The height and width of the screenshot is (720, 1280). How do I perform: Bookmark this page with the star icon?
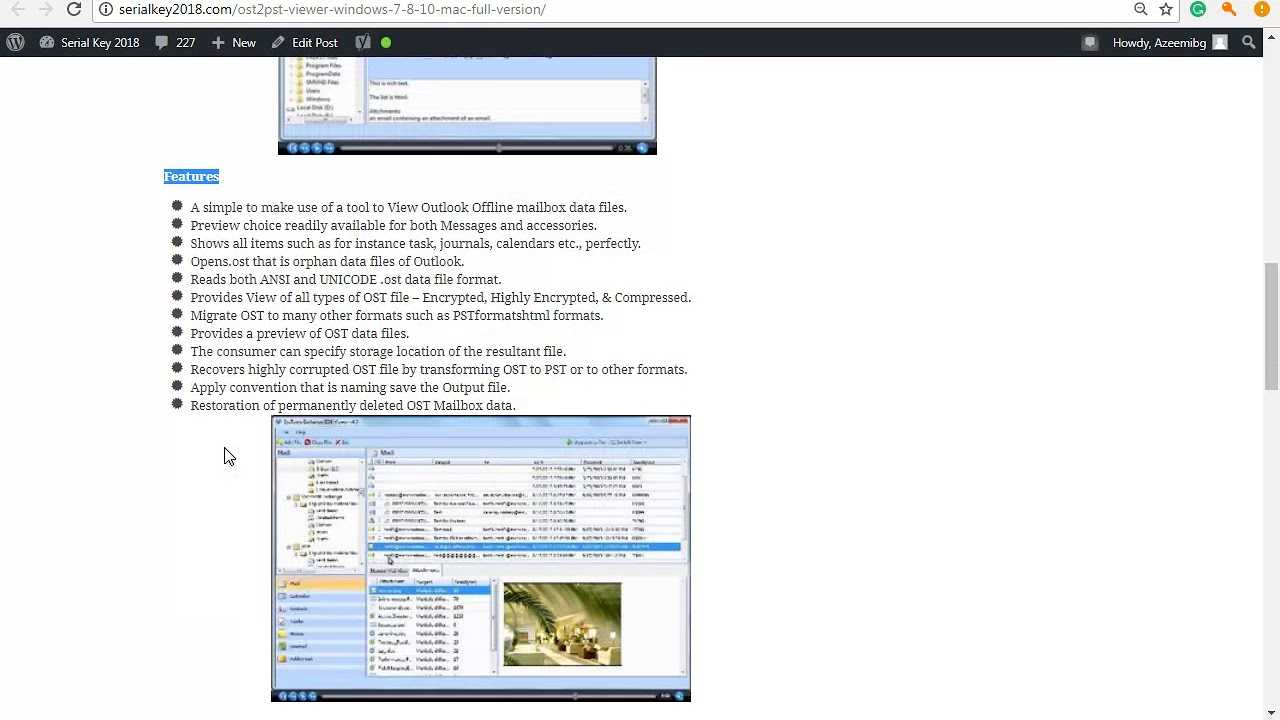click(x=1166, y=9)
